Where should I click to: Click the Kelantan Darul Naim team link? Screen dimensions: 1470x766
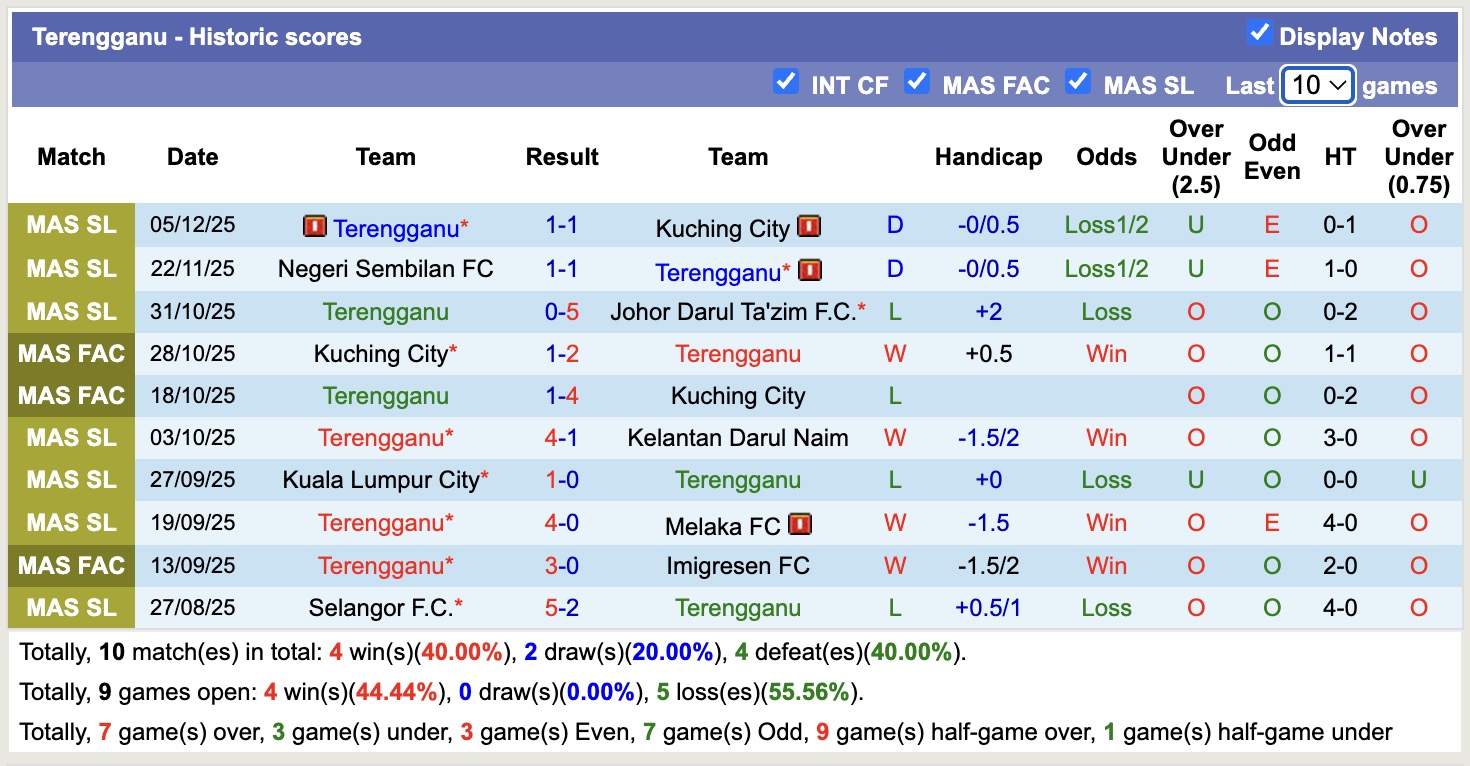(x=737, y=438)
